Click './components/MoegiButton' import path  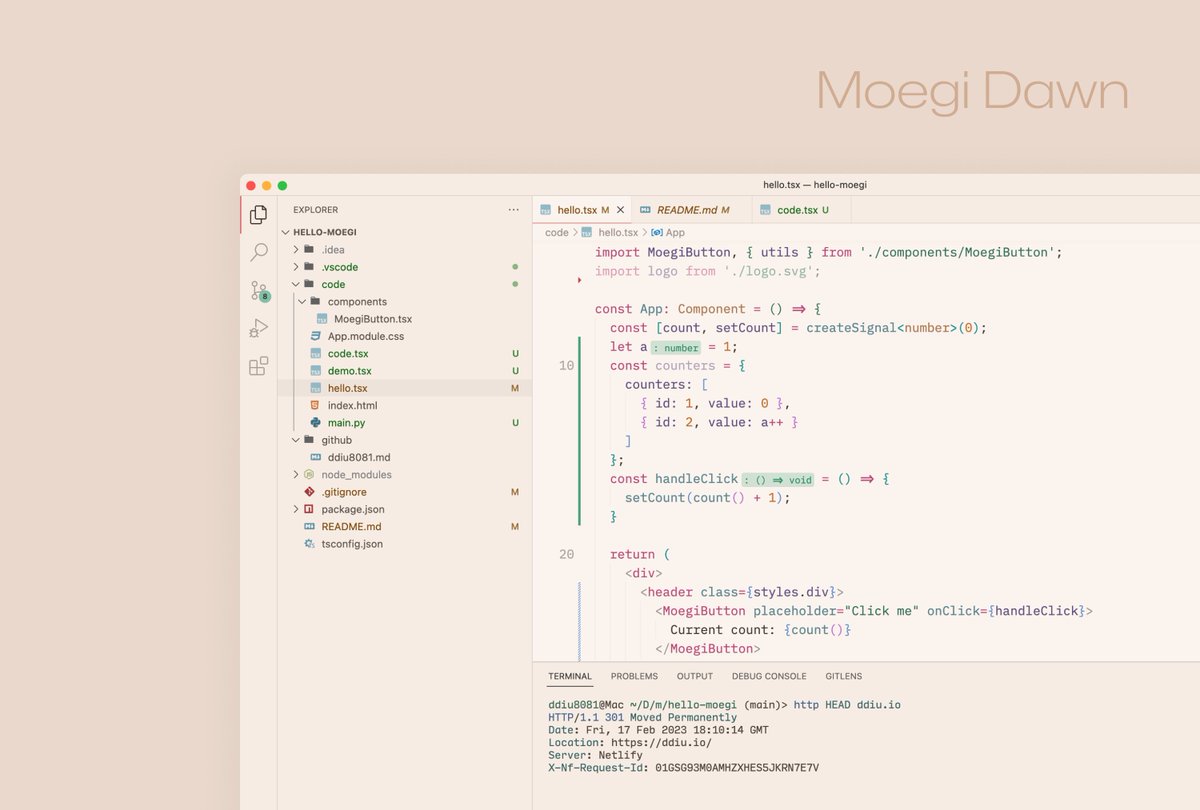coord(956,252)
